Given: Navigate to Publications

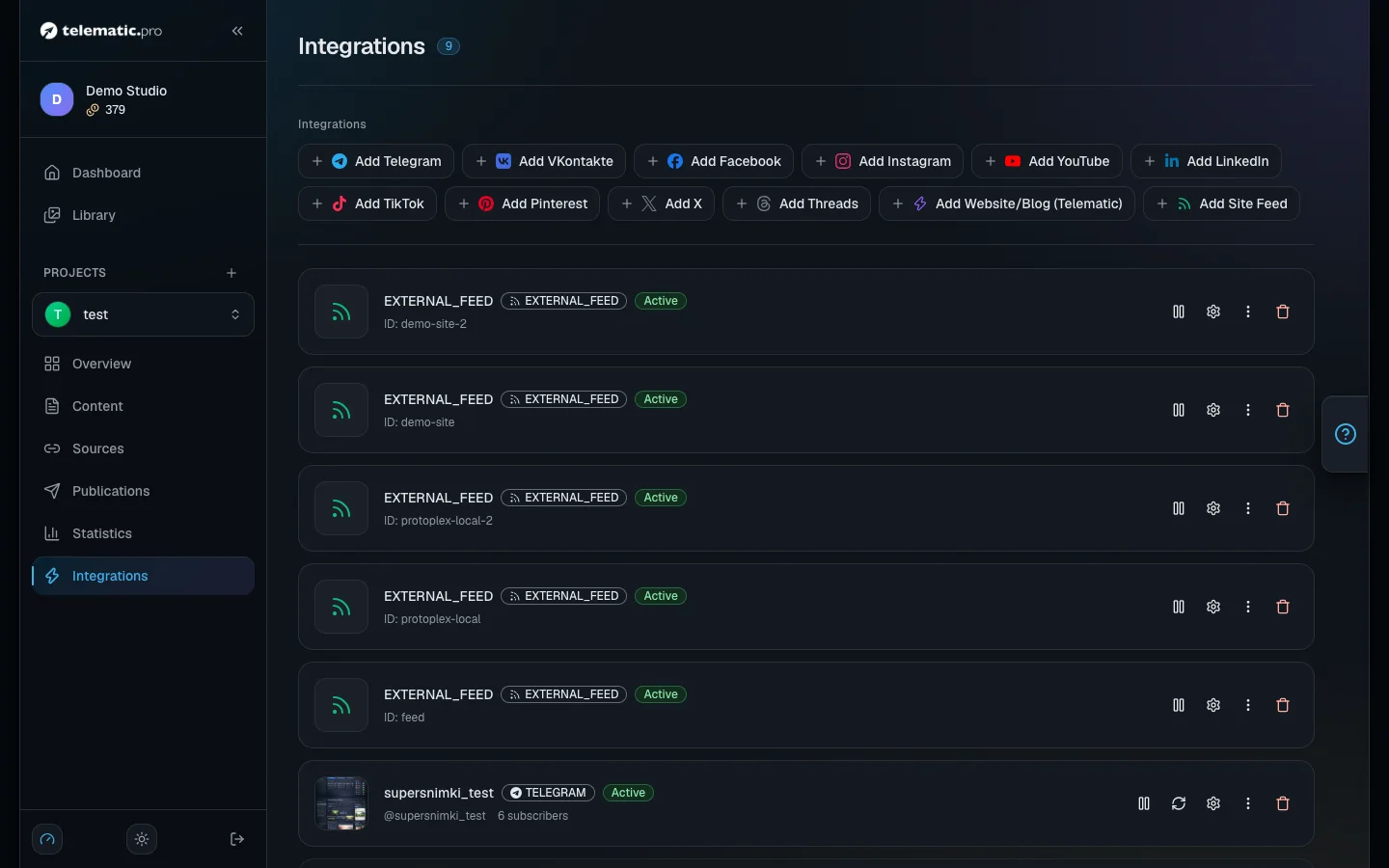Looking at the screenshot, I should point(143,491).
